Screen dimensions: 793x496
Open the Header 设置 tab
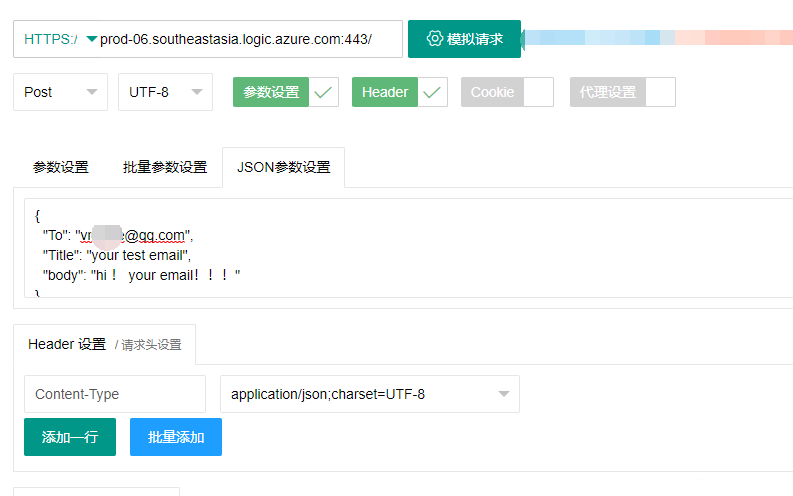coord(104,344)
